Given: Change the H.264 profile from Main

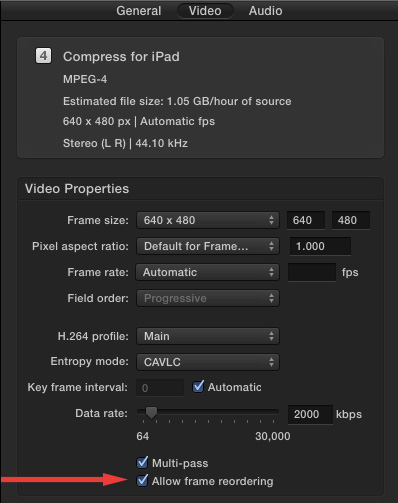Looking at the screenshot, I should tap(208, 336).
